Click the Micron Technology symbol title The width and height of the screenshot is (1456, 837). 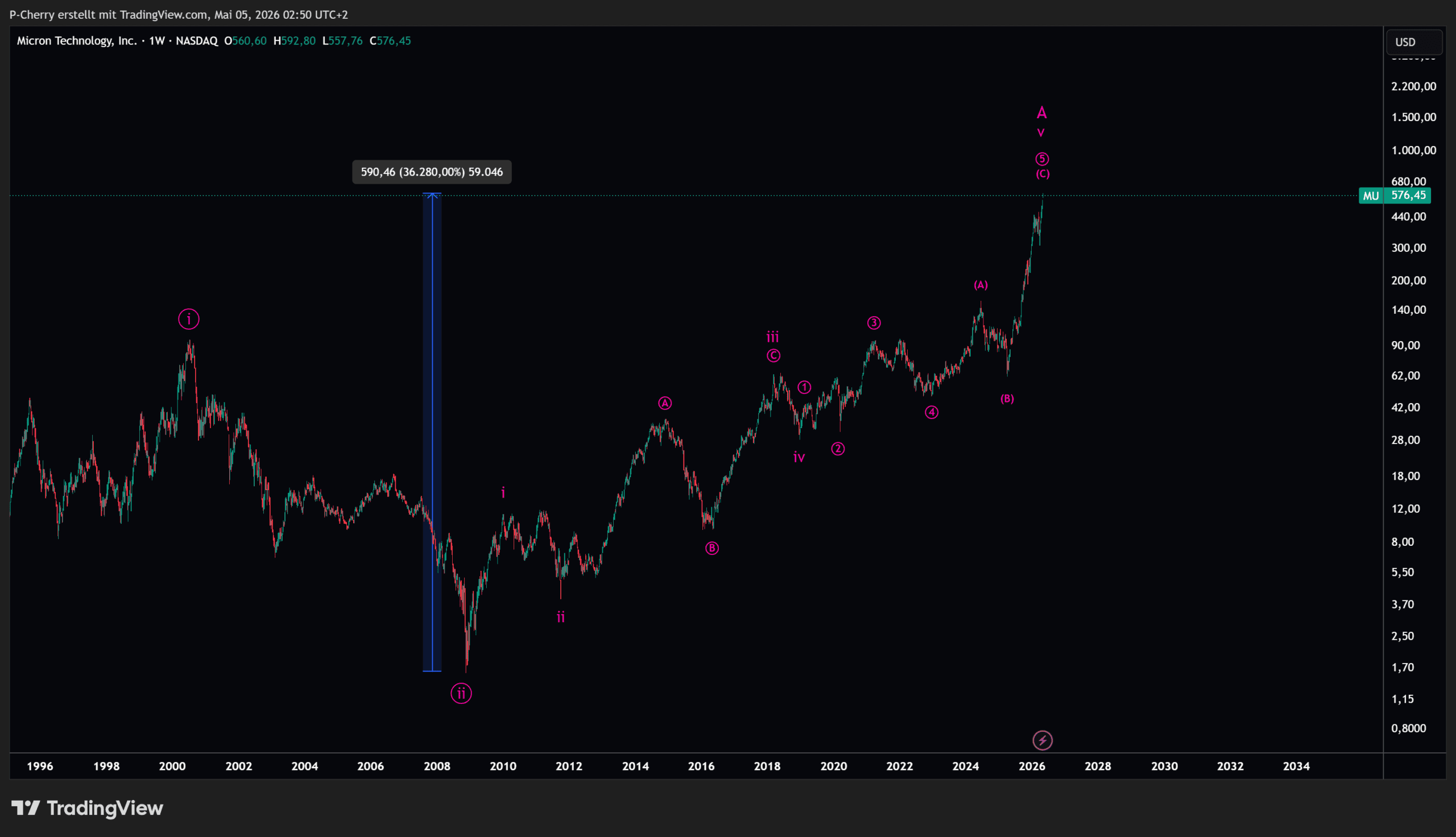click(x=77, y=41)
